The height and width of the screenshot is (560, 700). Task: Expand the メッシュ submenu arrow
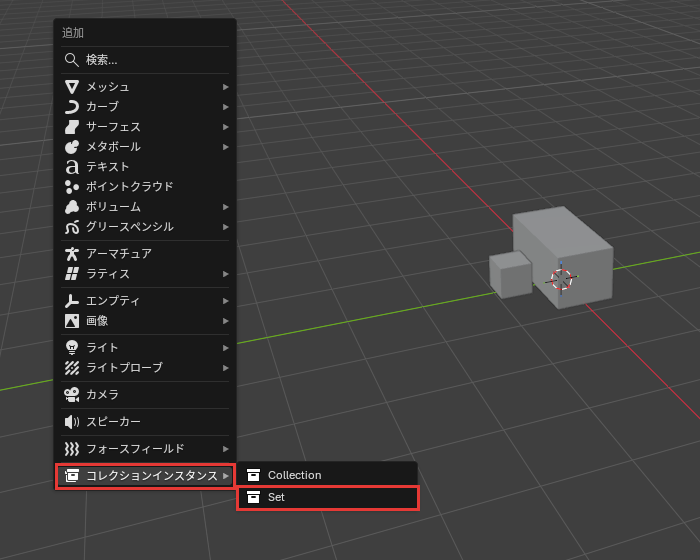[x=225, y=87]
